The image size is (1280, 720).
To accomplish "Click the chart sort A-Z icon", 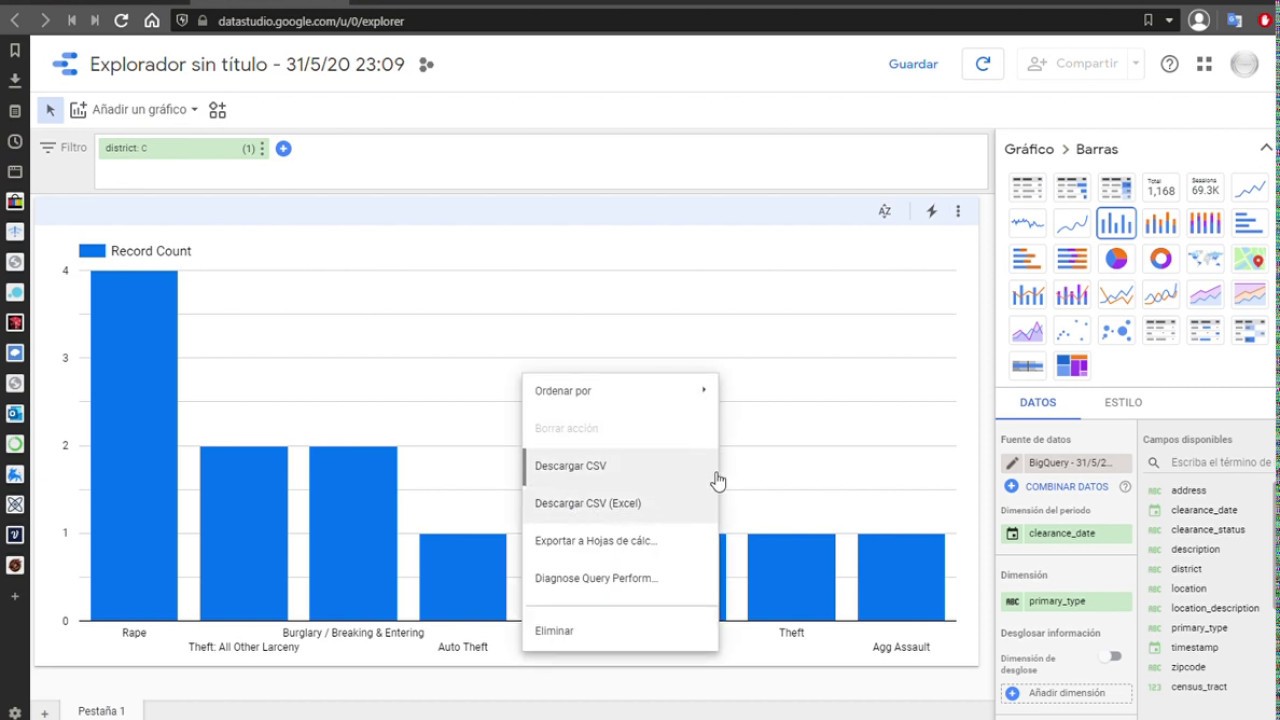I will (884, 211).
